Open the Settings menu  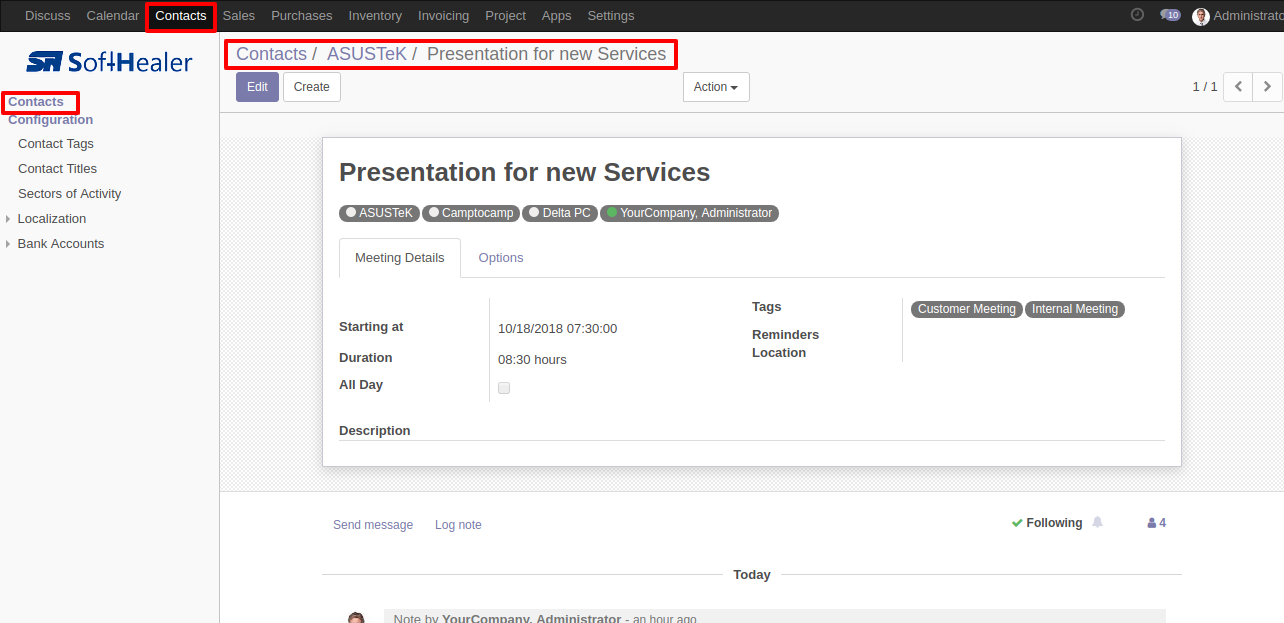point(611,16)
